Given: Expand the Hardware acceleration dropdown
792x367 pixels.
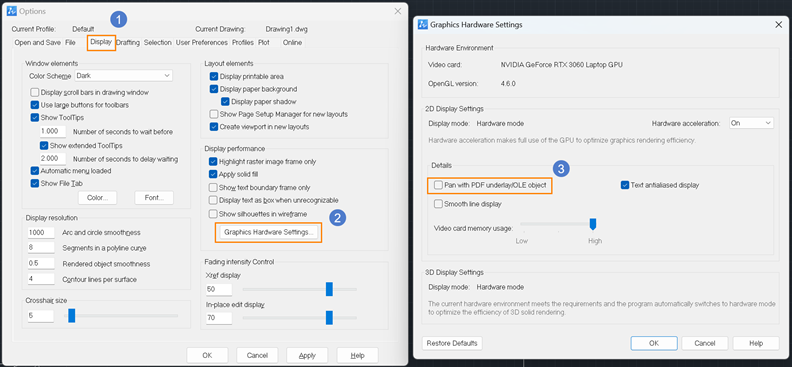Looking at the screenshot, I should pyautogui.click(x=751, y=123).
